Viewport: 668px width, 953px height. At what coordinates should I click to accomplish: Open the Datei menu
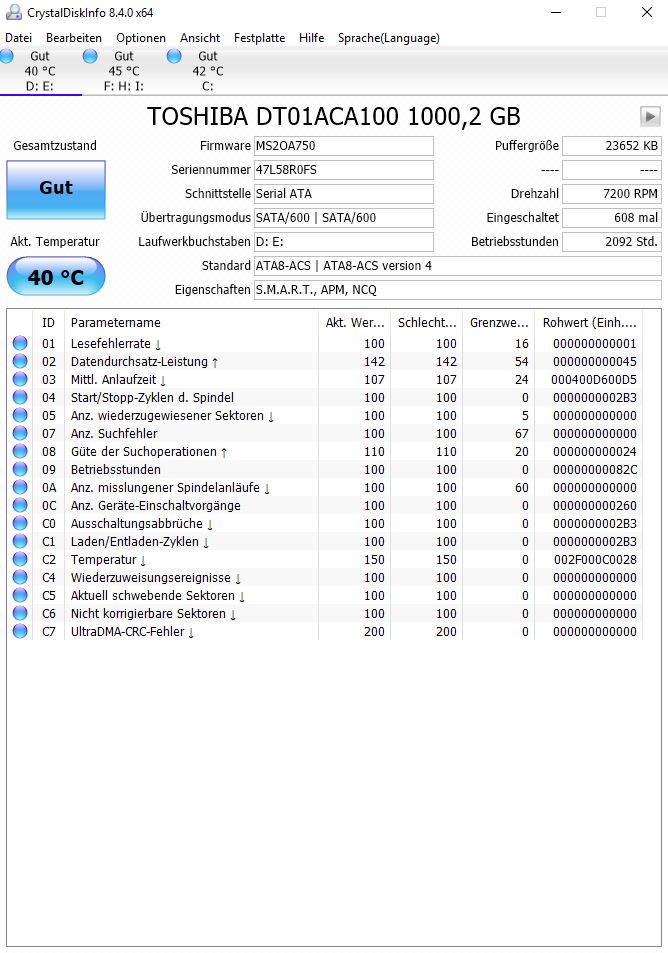18,38
